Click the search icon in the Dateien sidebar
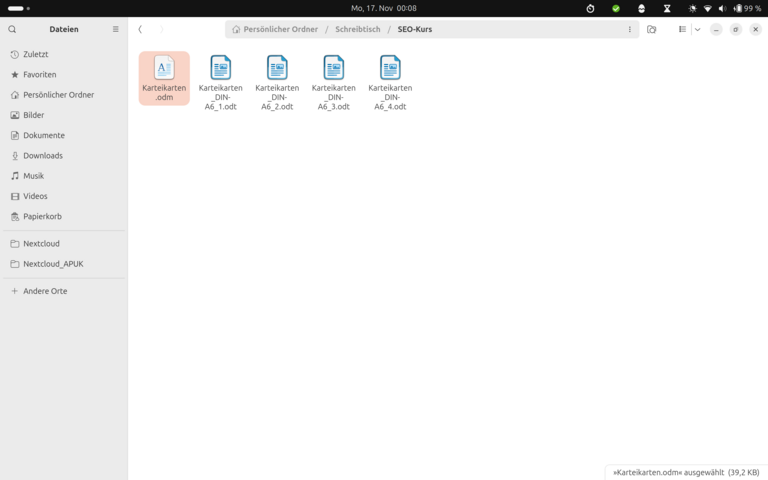This screenshot has width=768, height=480. [12, 29]
